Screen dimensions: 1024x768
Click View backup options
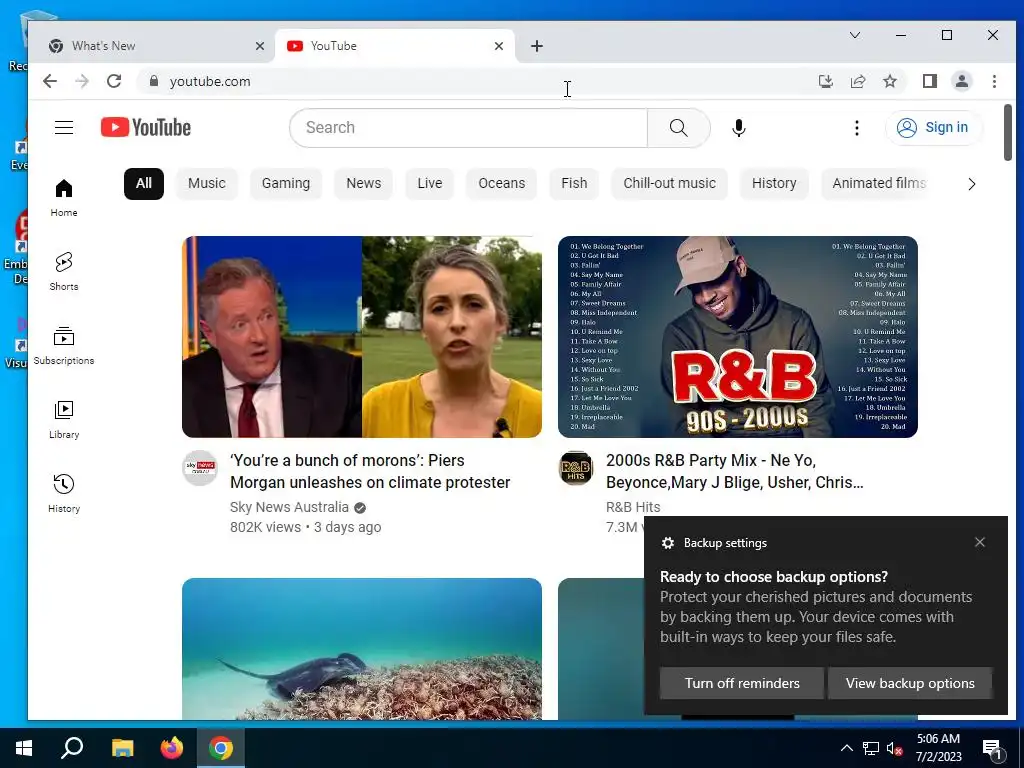click(x=910, y=683)
